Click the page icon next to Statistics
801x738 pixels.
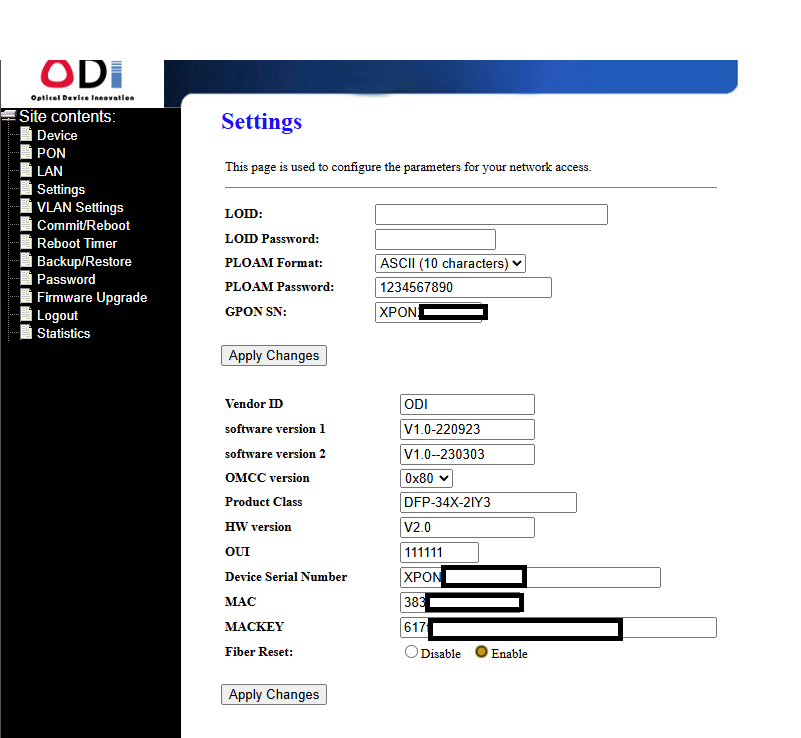click(x=27, y=333)
